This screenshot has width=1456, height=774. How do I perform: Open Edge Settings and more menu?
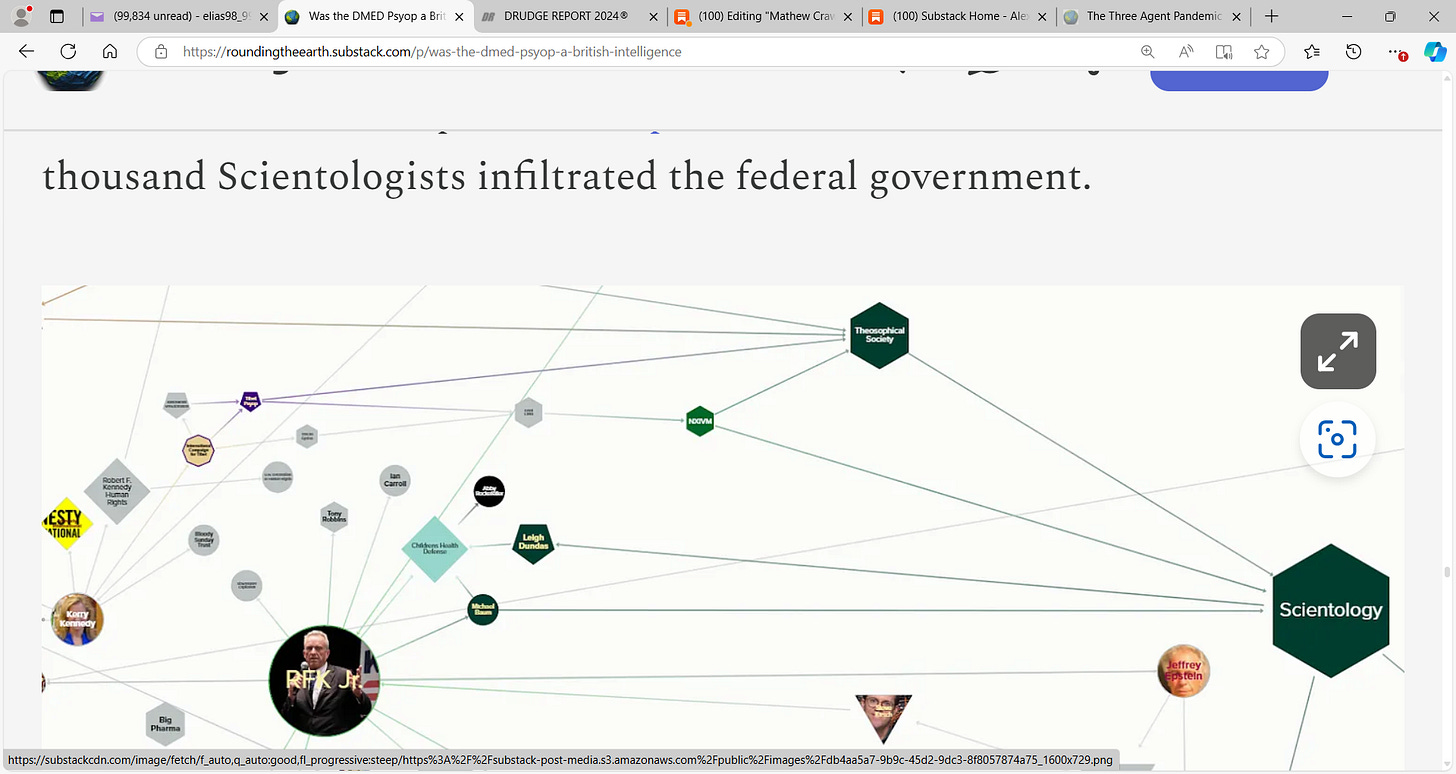[x=1397, y=52]
